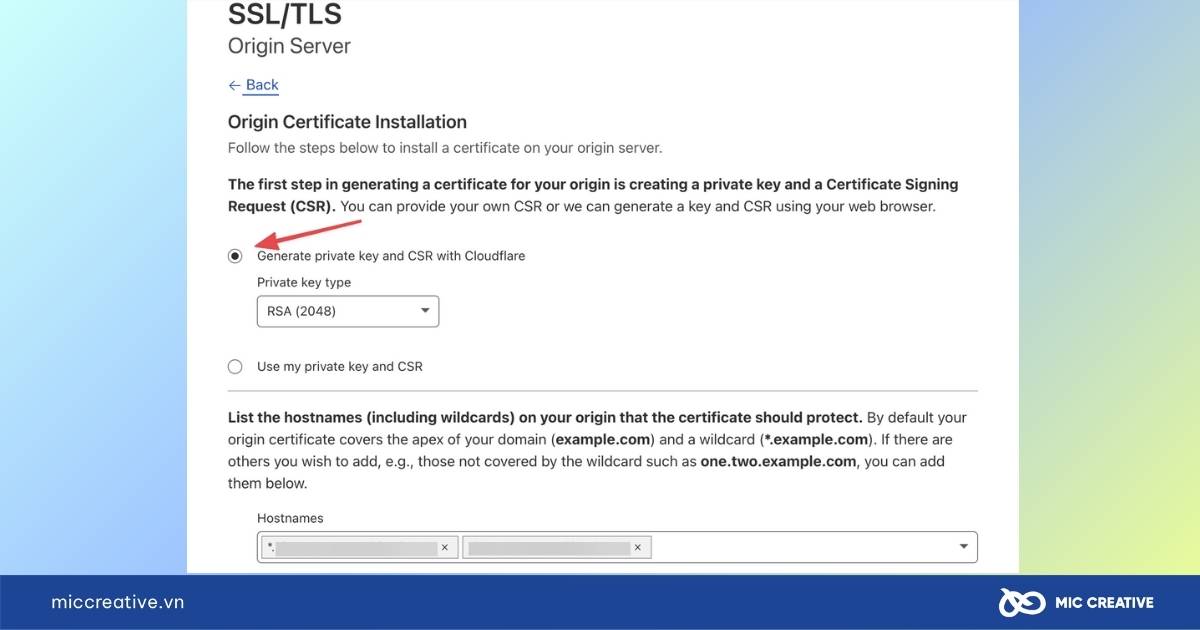Select Use my private key and CSR
The height and width of the screenshot is (630, 1200).
tap(235, 367)
